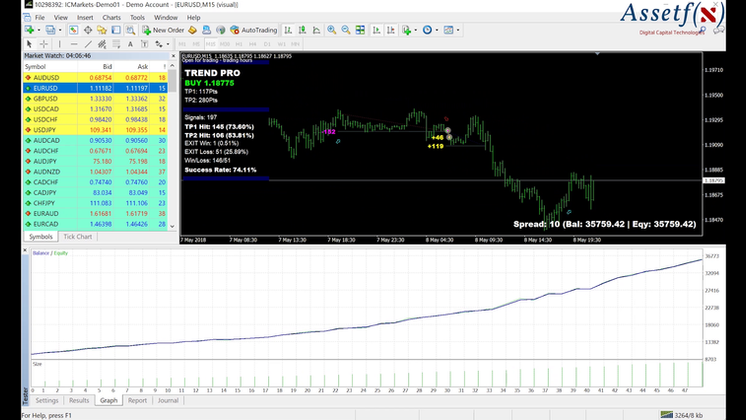Tile chart windows
The image size is (746, 420).
click(x=360, y=30)
